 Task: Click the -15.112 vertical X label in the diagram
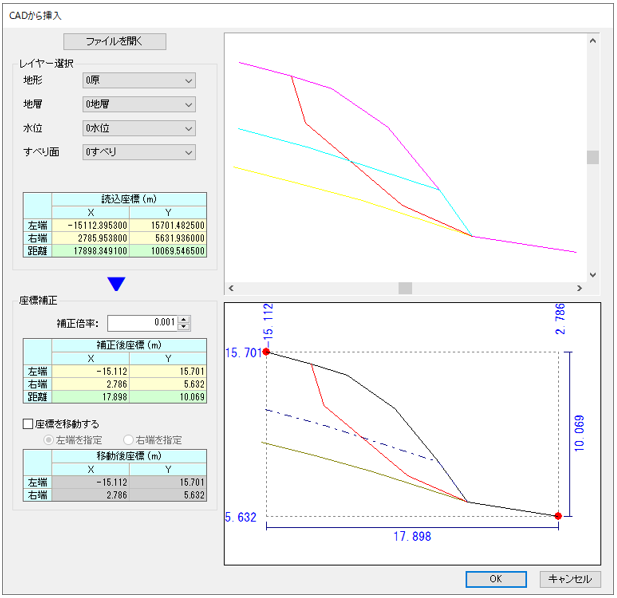tap(268, 325)
